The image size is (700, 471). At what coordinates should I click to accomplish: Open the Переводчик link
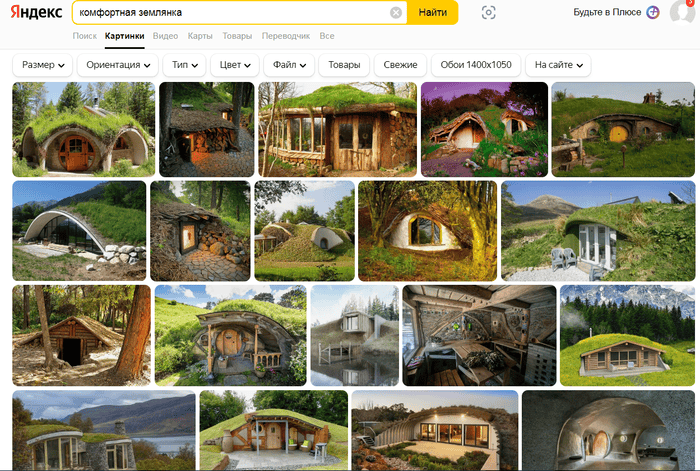point(286,36)
